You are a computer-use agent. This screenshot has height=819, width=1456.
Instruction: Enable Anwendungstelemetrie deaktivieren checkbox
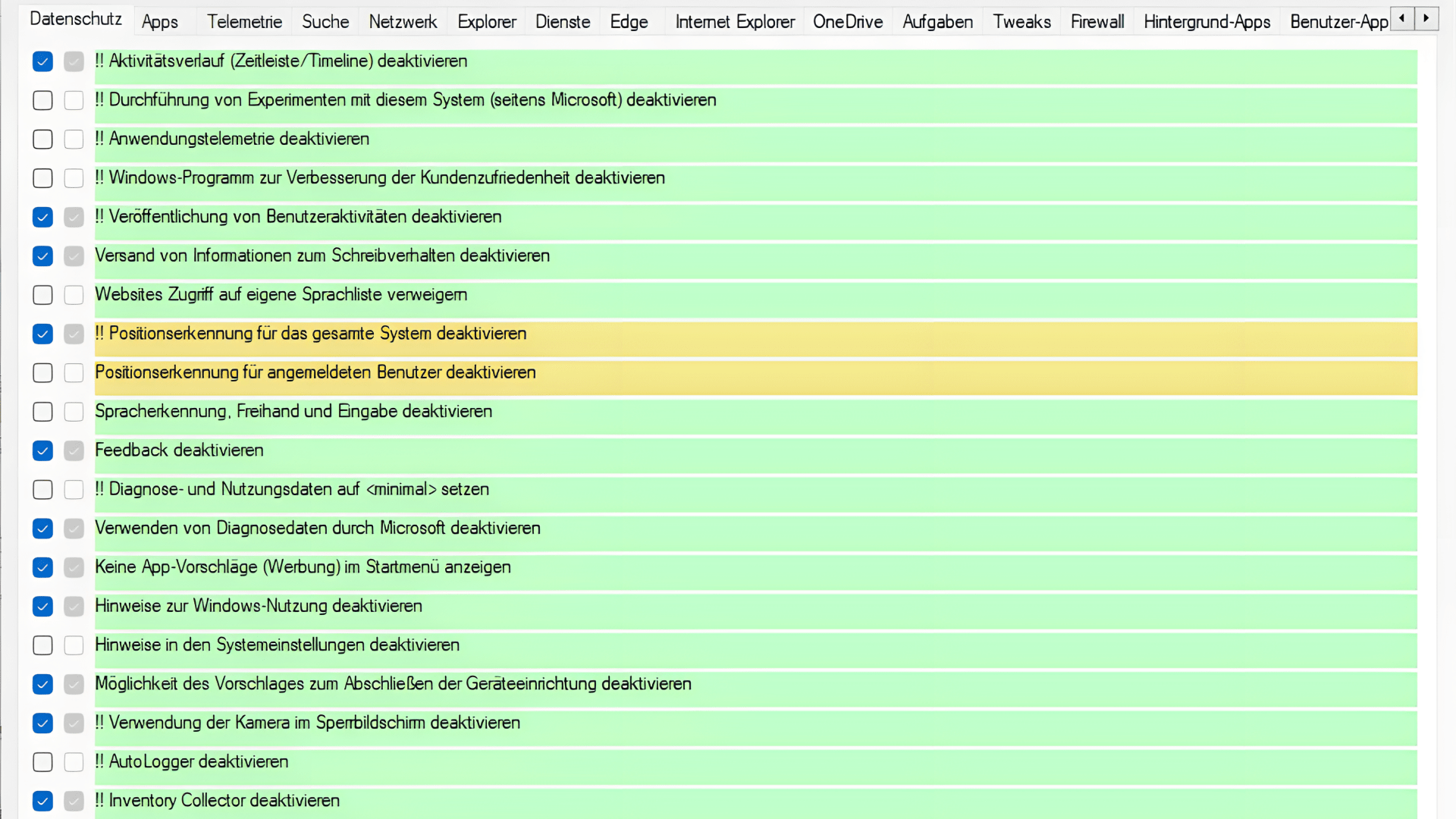click(x=42, y=140)
